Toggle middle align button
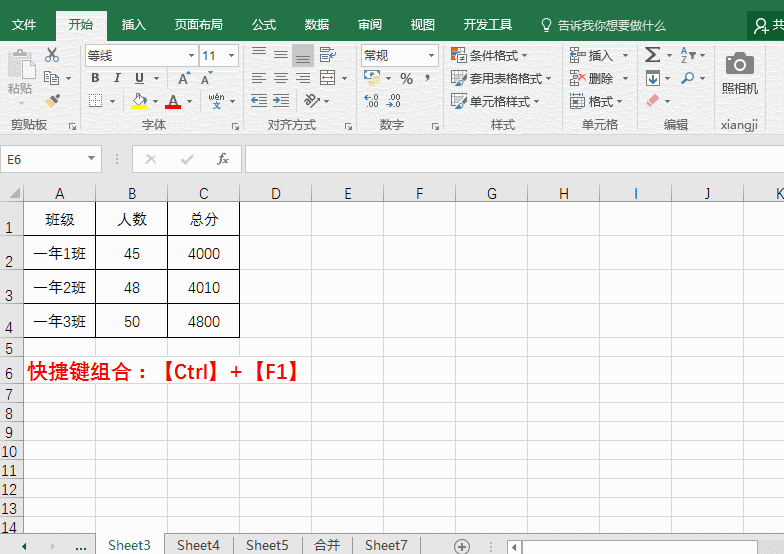784x554 pixels. 281,54
